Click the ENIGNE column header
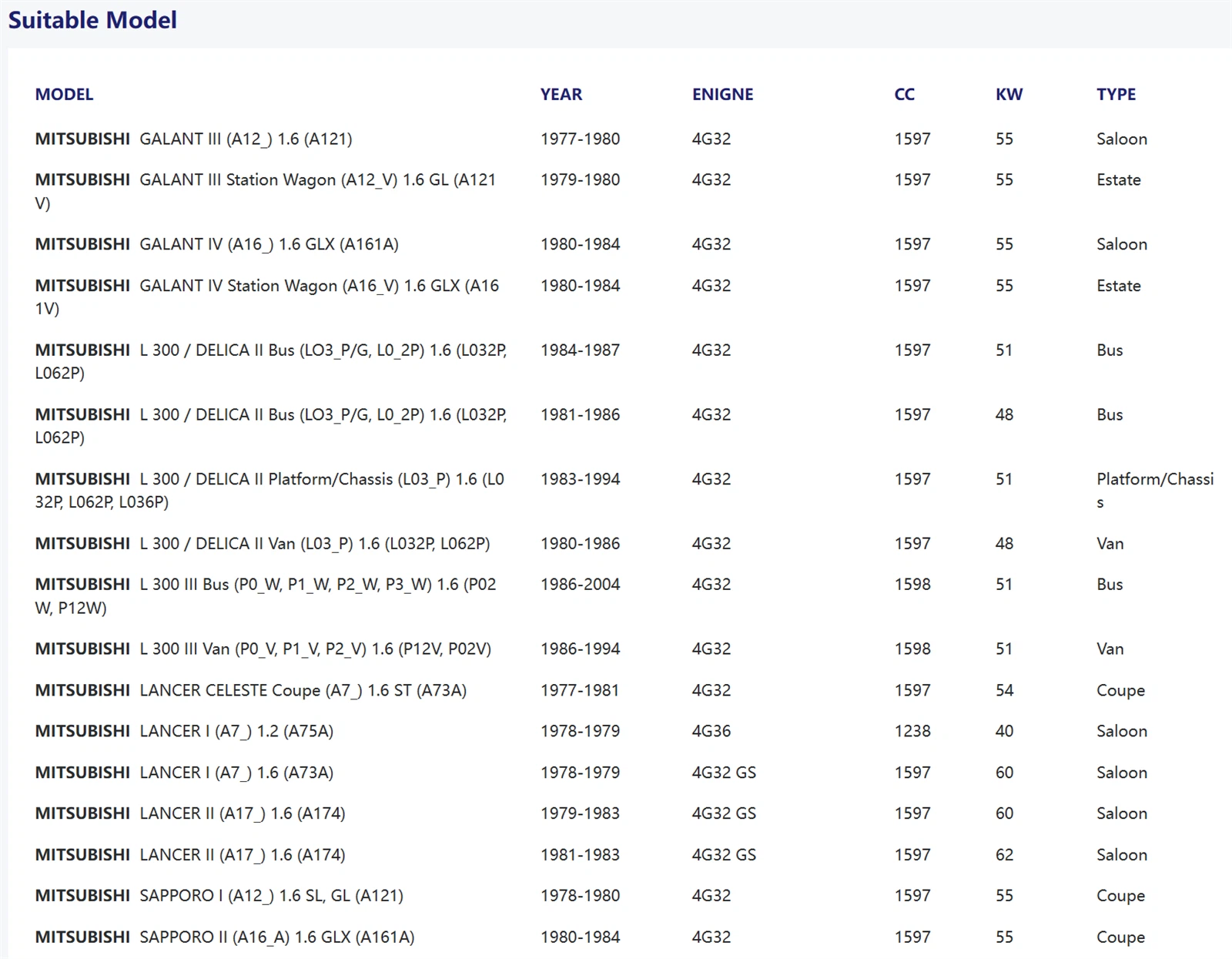1232x959 pixels. point(722,94)
